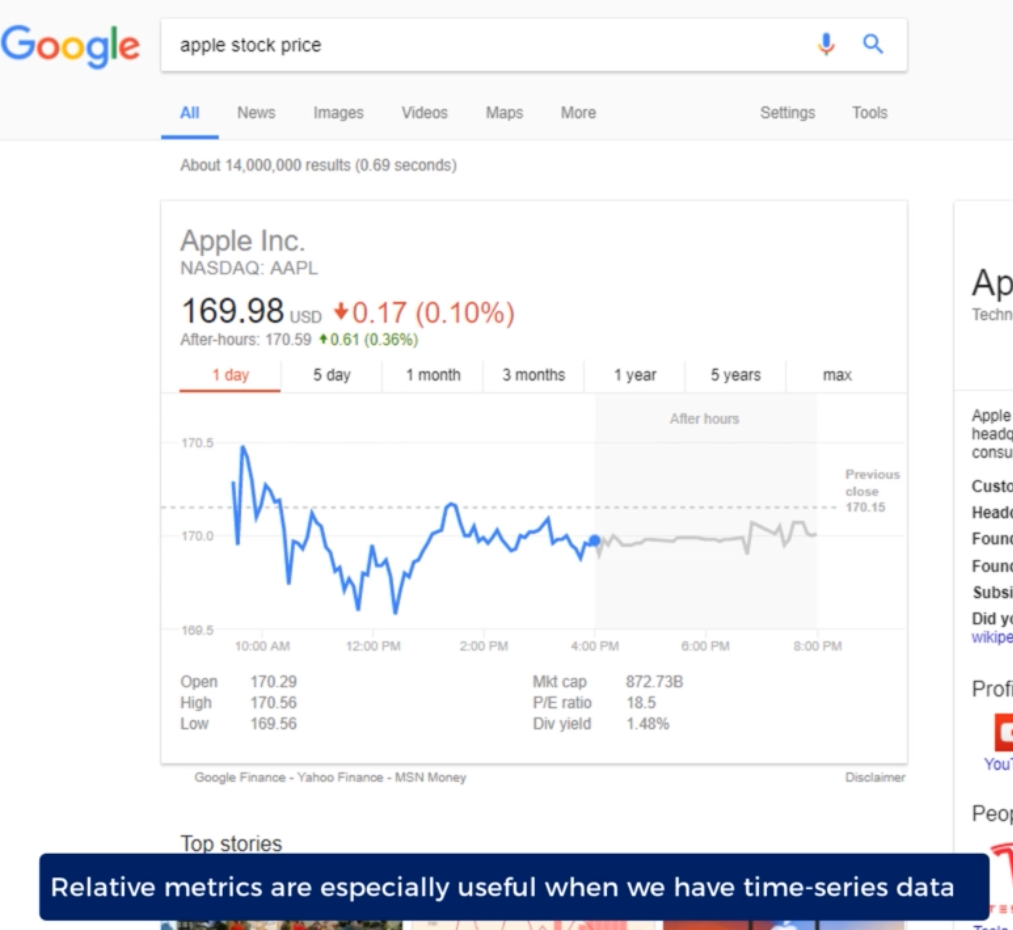Select the 1 day chart range tab

coord(230,375)
